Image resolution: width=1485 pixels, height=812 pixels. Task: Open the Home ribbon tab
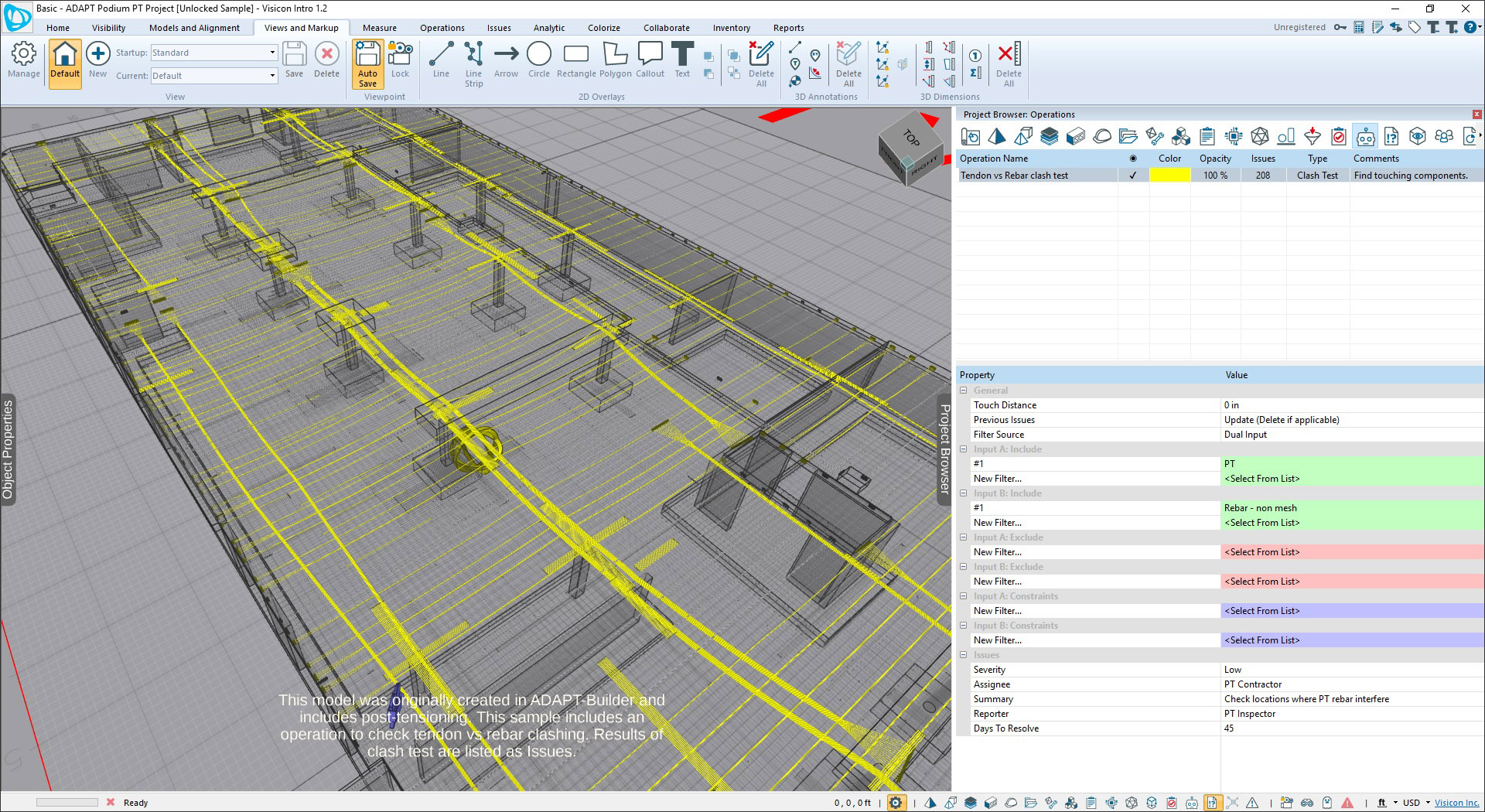click(58, 28)
